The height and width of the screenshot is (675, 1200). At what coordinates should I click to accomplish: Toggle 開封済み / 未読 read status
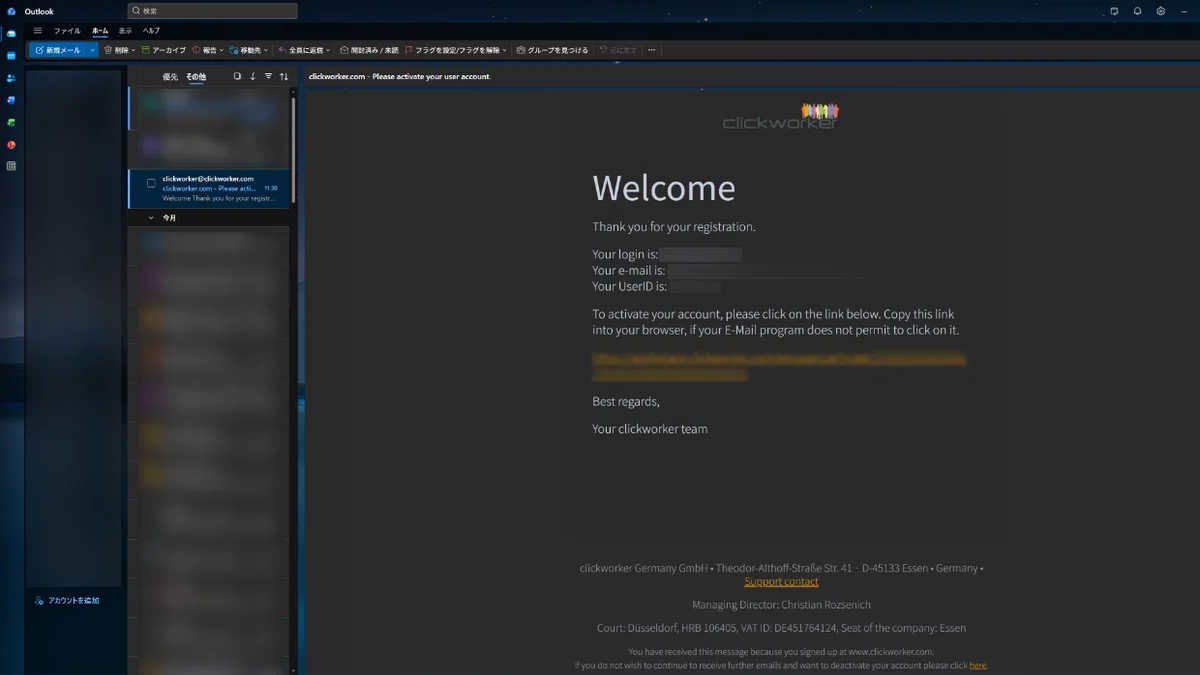click(369, 50)
